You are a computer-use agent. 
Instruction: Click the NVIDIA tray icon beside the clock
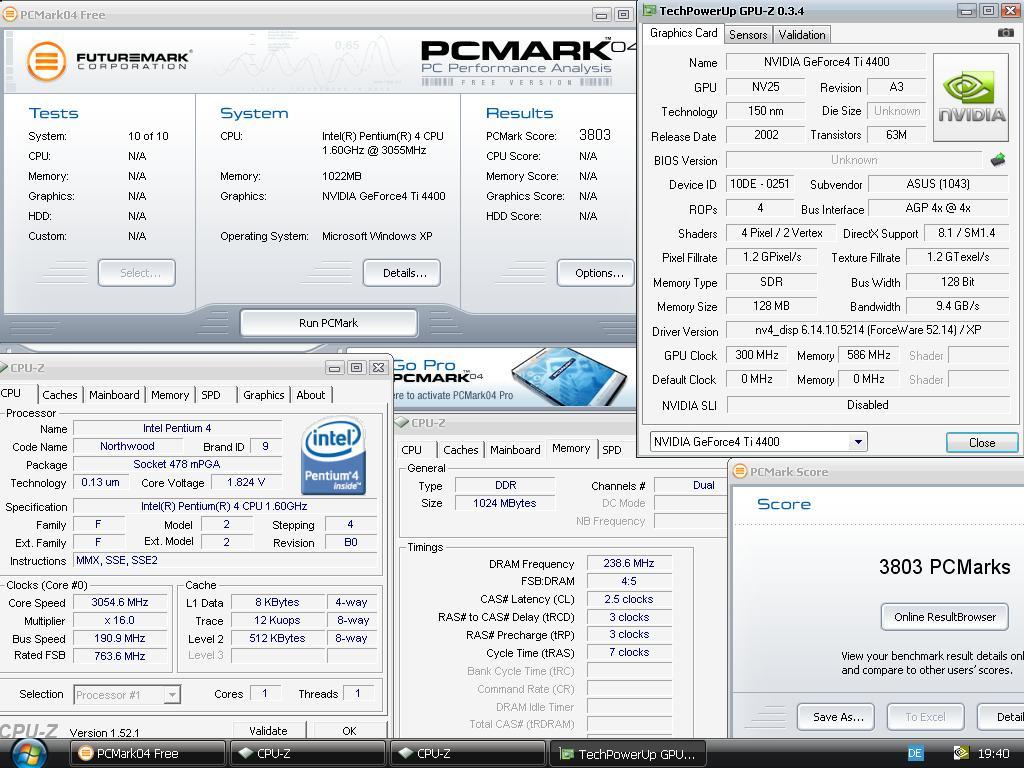961,754
